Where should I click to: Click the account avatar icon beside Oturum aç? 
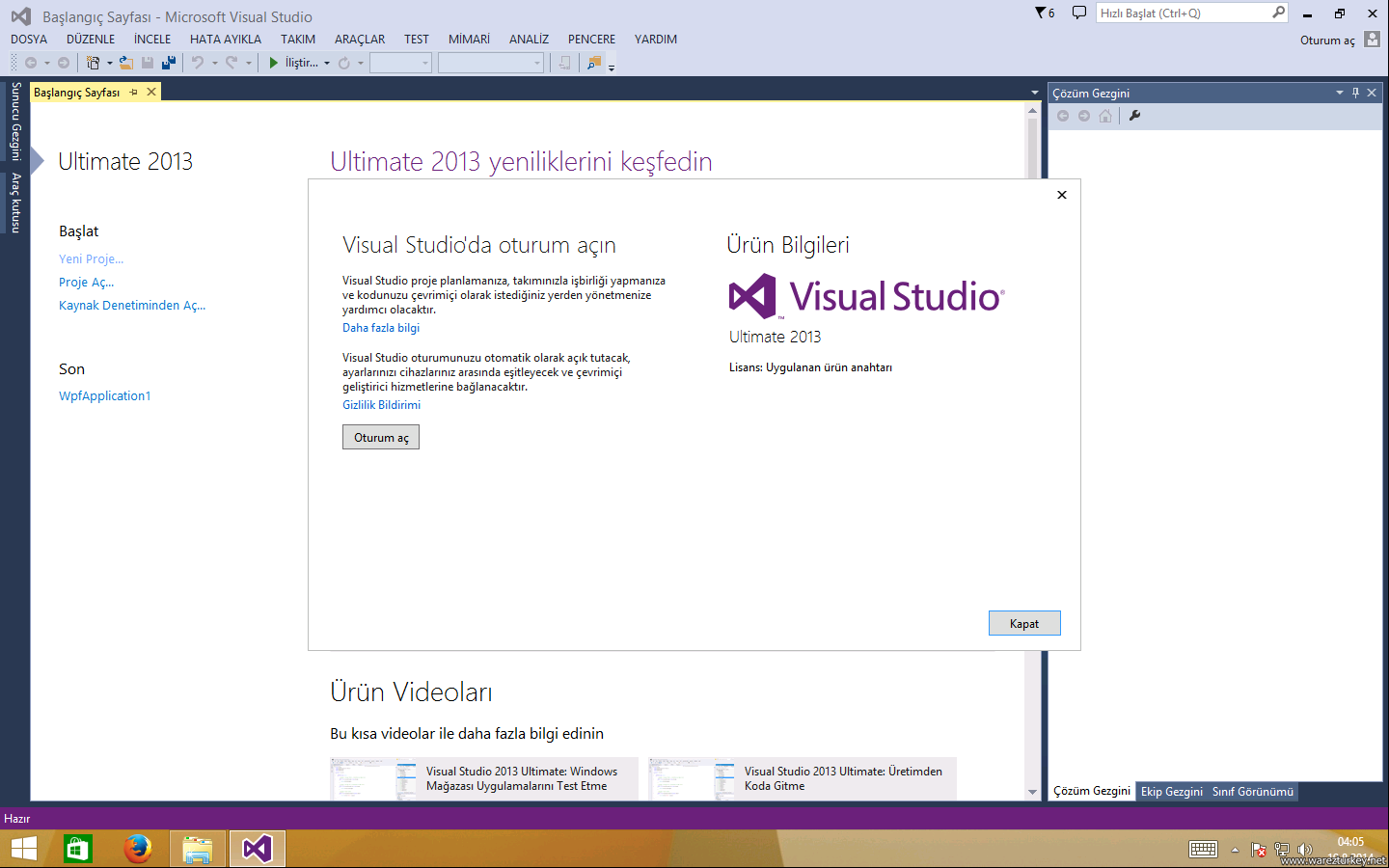[x=1372, y=40]
